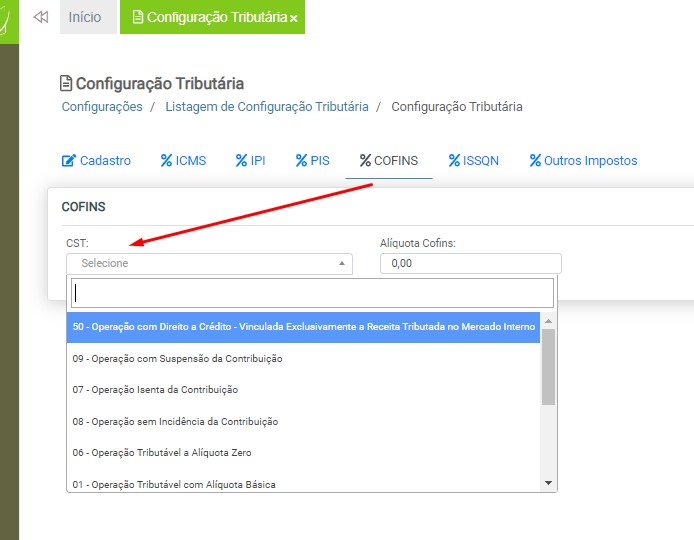The image size is (694, 540).
Task: Click the green logo icon in sidebar
Action: (9, 20)
